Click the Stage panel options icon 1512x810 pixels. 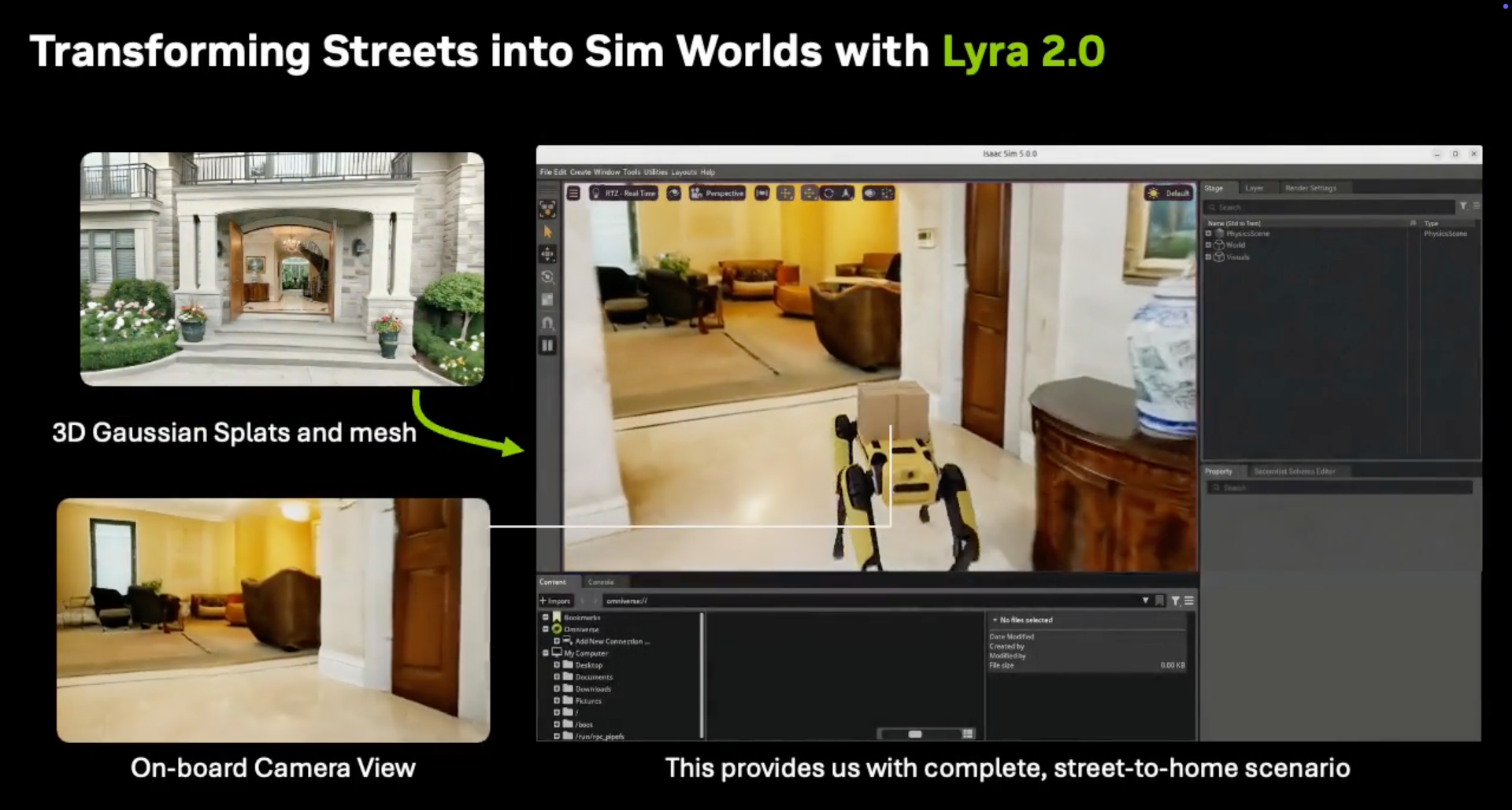click(1477, 205)
